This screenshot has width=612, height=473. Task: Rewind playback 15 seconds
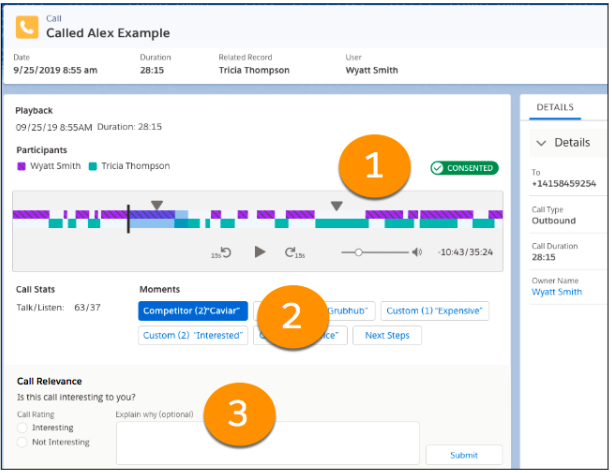click(222, 252)
